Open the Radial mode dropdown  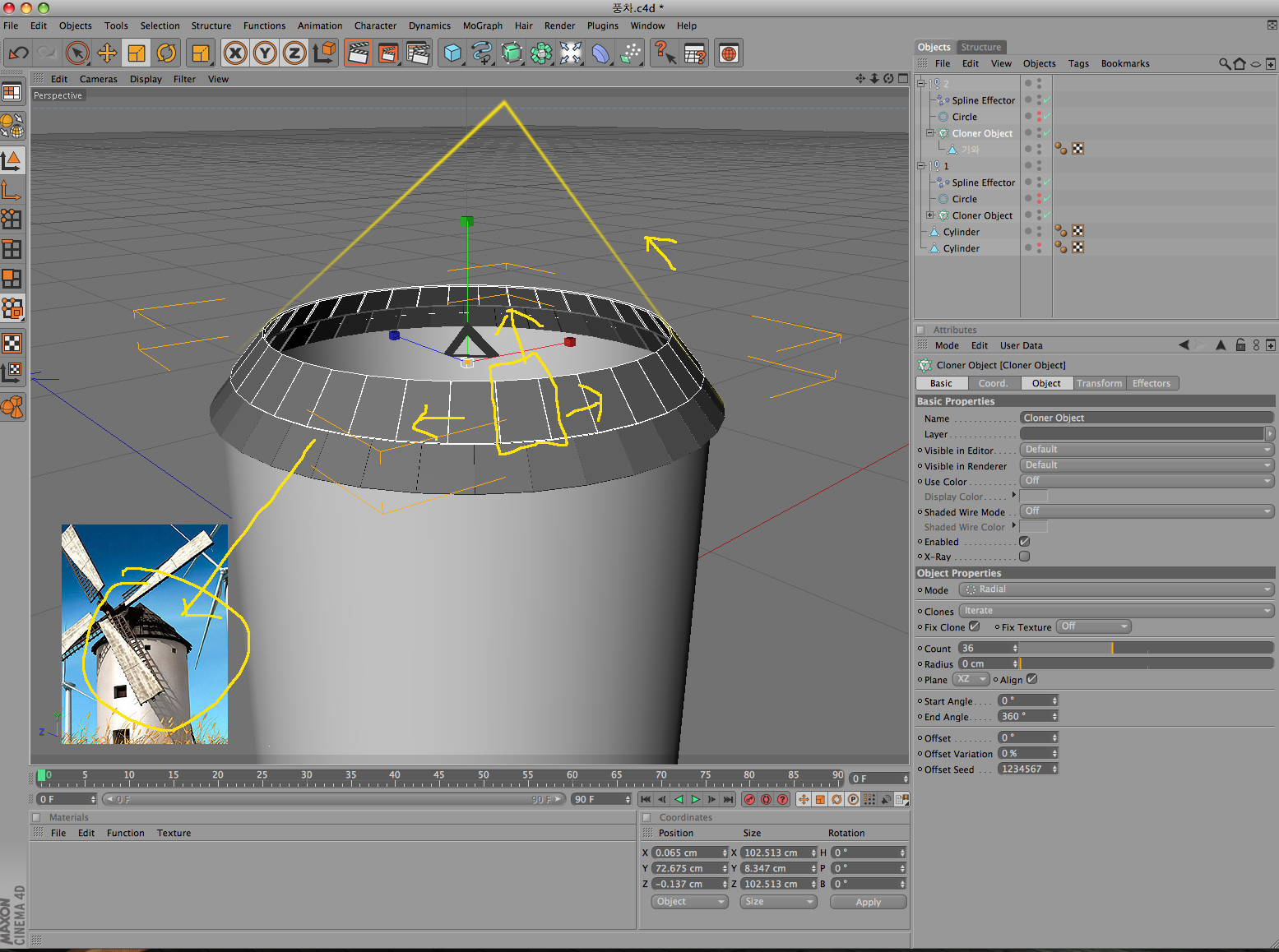(x=1116, y=589)
